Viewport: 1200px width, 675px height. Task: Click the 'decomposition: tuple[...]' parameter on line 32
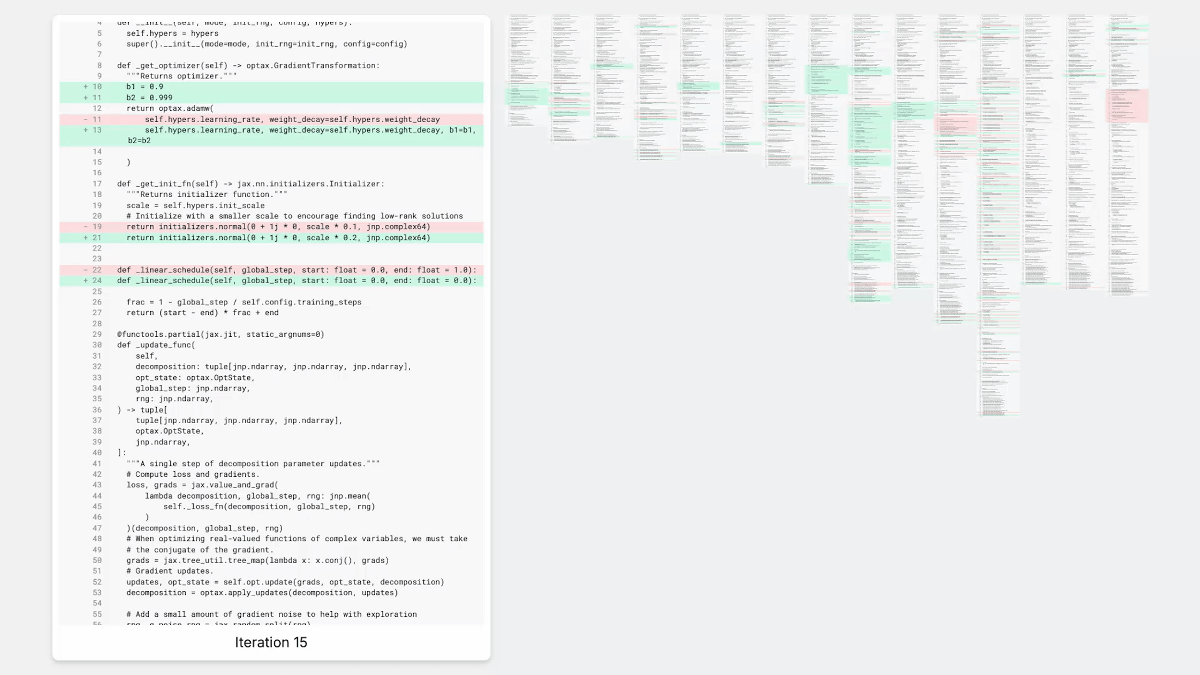pos(273,367)
